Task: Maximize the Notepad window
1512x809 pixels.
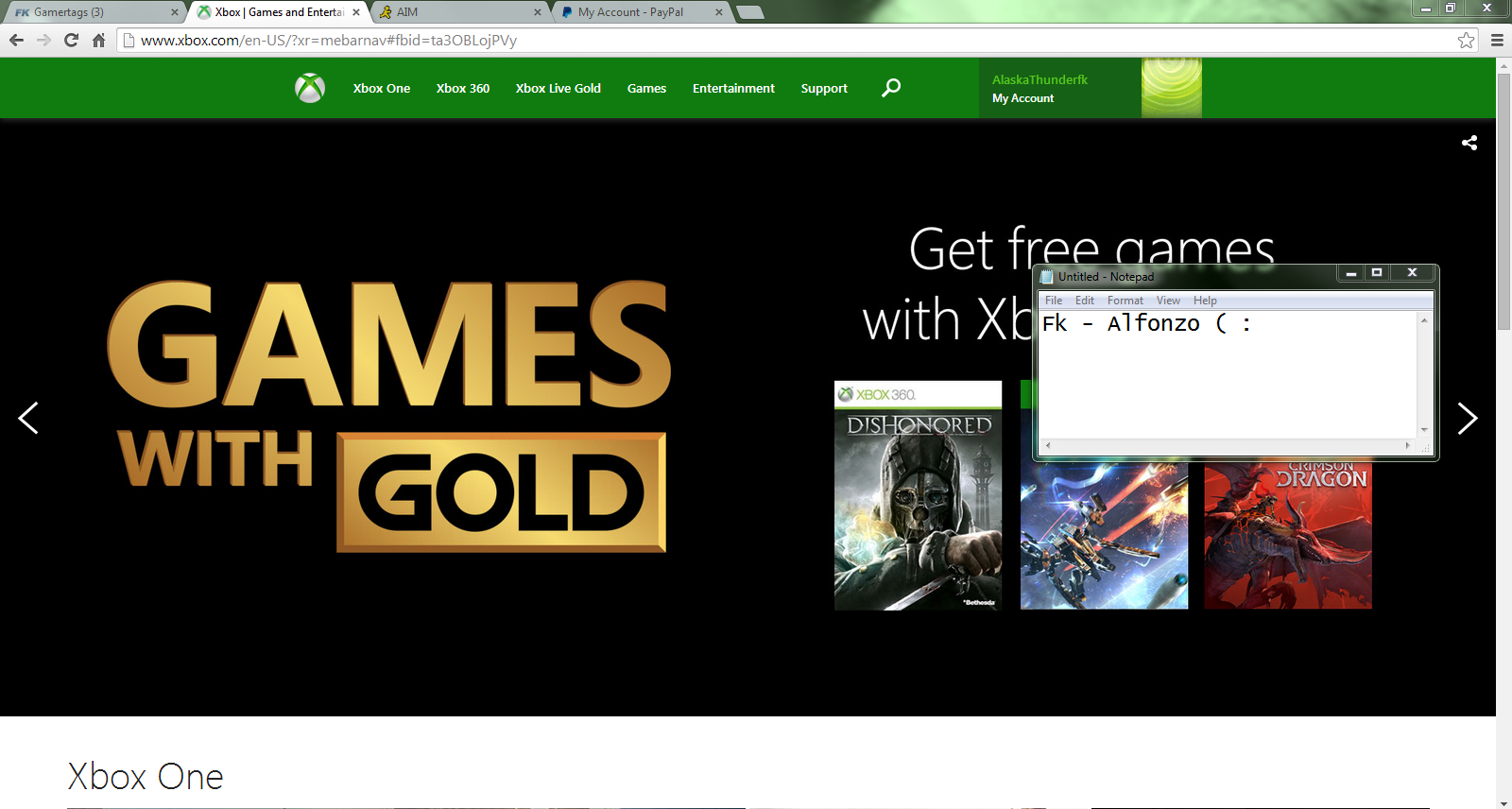Action: point(1377,273)
